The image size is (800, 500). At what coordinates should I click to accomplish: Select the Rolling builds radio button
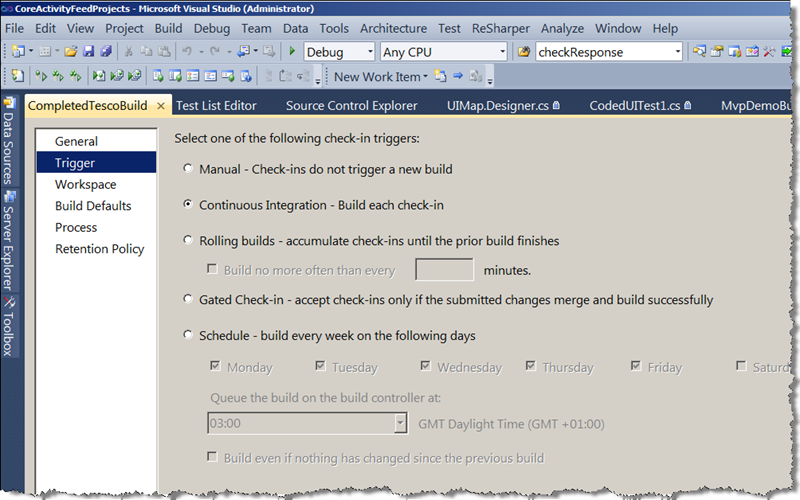[188, 240]
